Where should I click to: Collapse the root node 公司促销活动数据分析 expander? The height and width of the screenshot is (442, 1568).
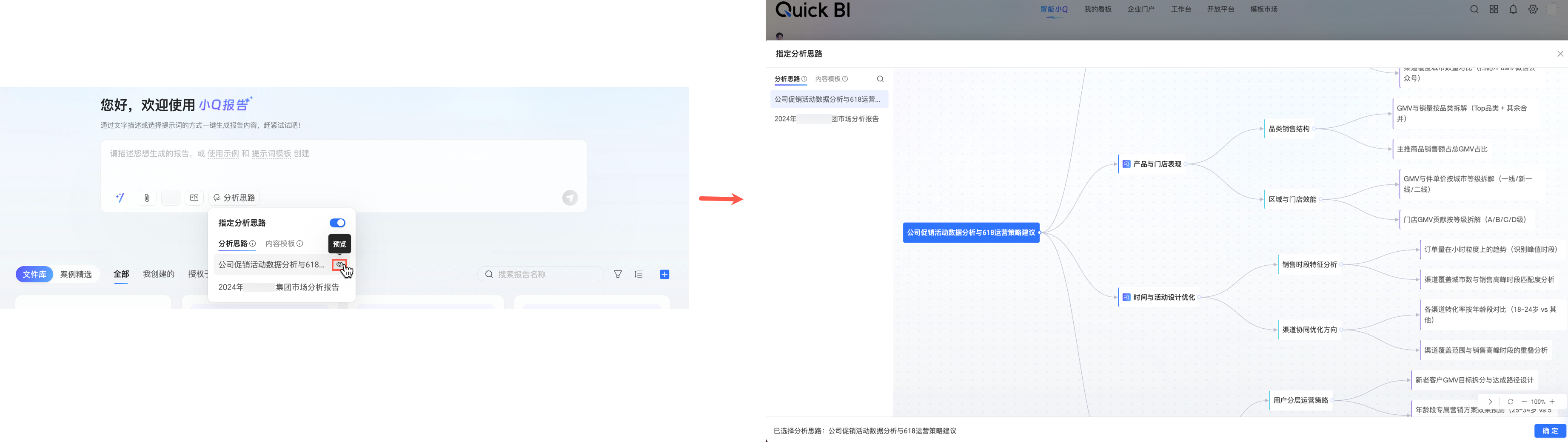(1040, 232)
